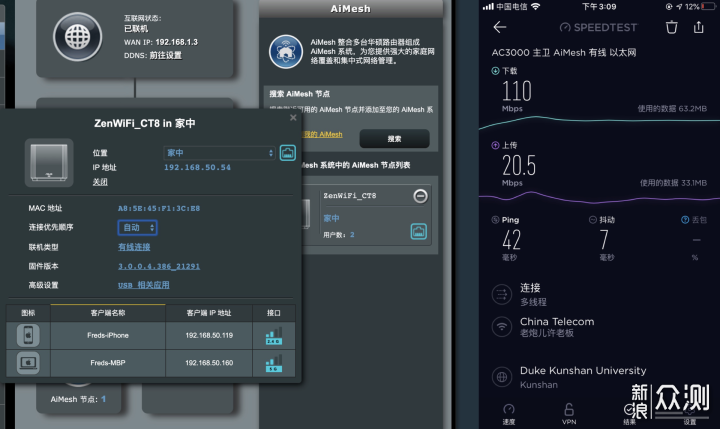The width and height of the screenshot is (720, 429).
Task: Tap the share icon in Speedtest
Action: click(x=698, y=27)
